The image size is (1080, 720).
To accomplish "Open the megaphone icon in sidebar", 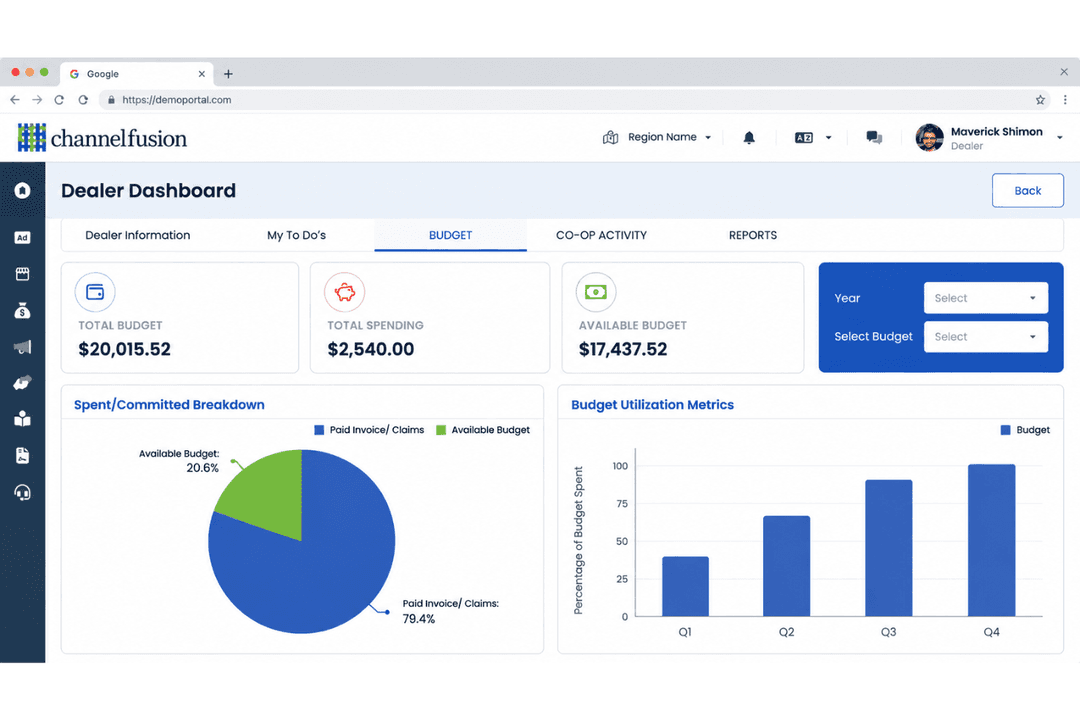I will point(22,347).
